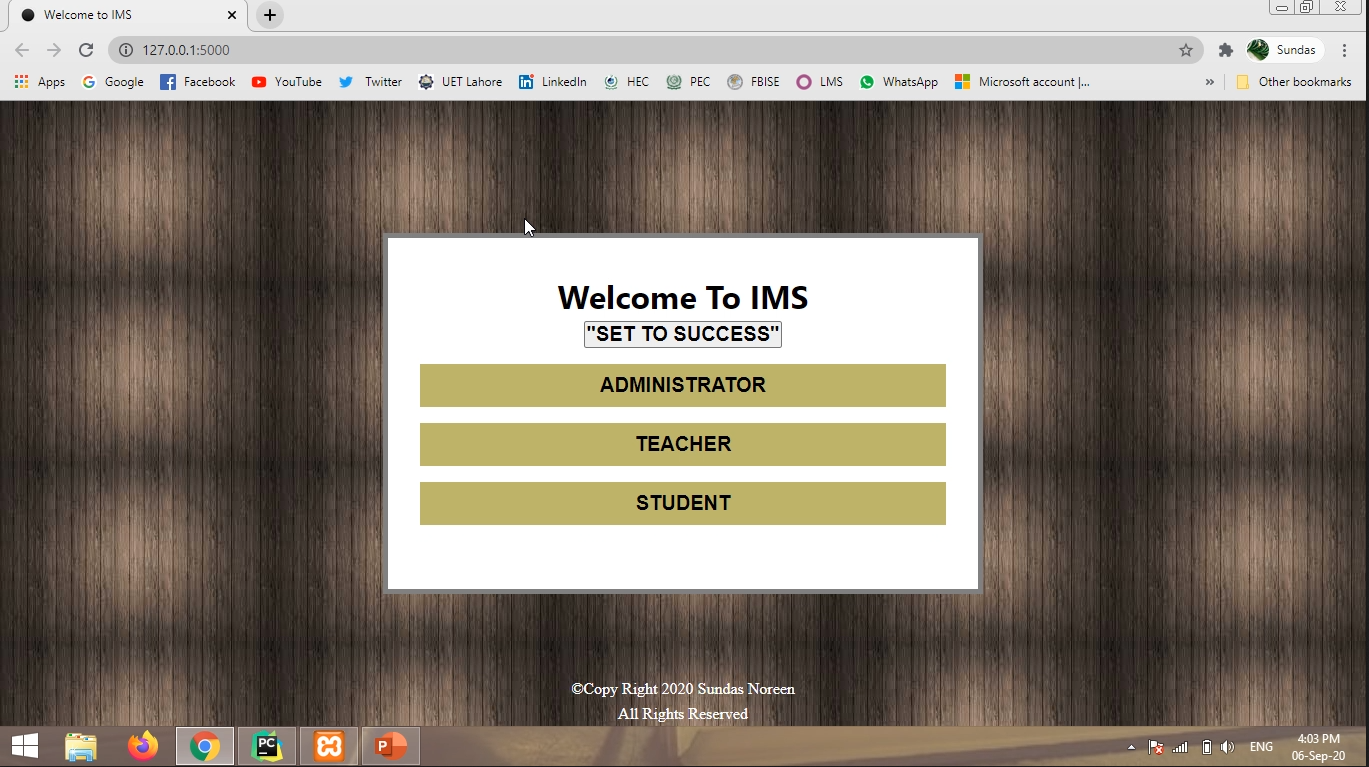Open the Google bookmark
This screenshot has width=1369, height=767.
[x=113, y=82]
